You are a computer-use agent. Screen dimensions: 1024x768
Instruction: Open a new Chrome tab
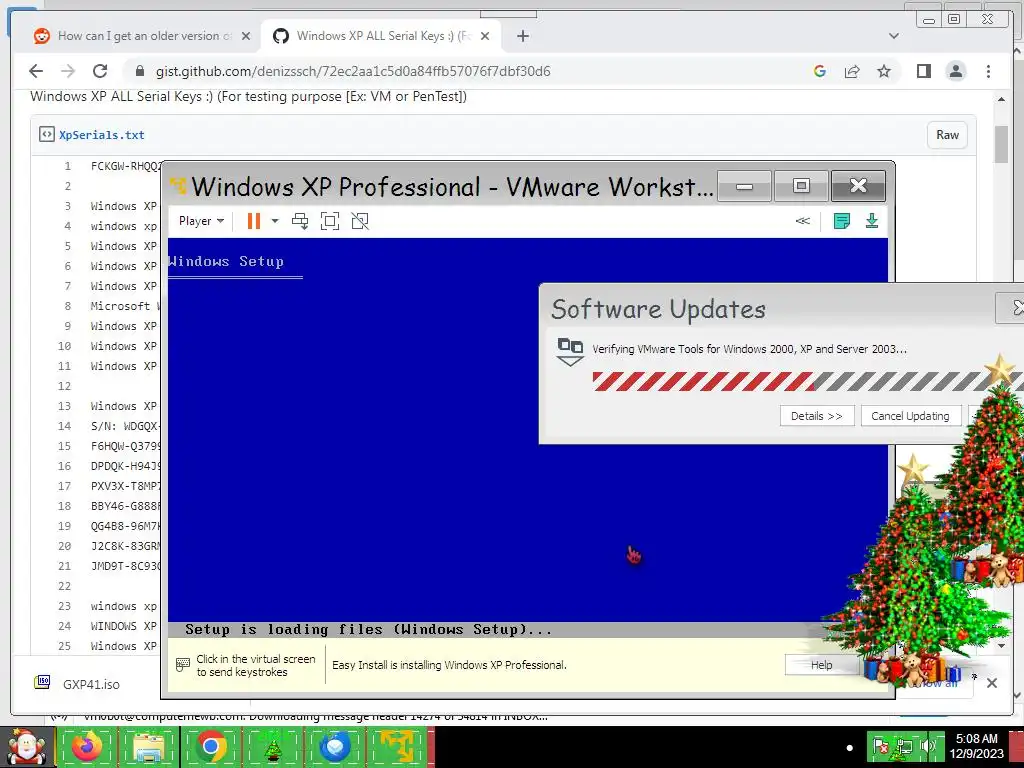522,36
